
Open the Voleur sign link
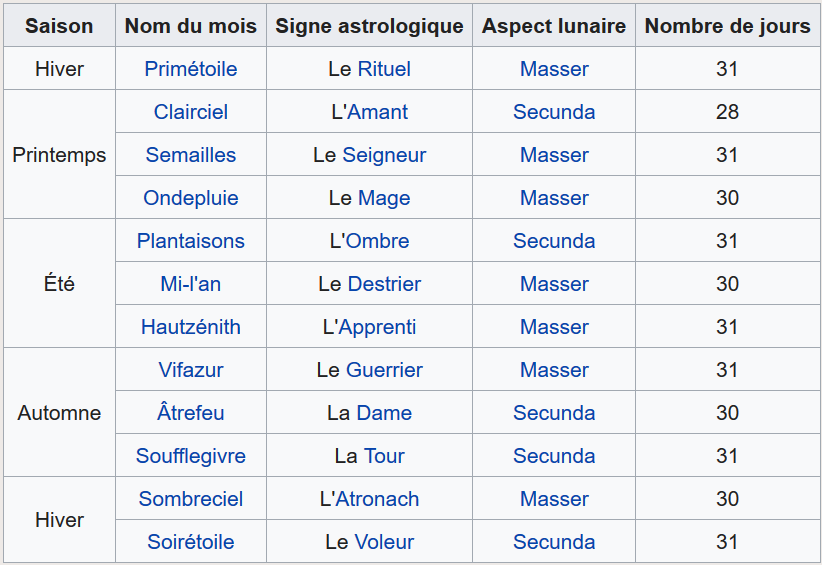coord(384,542)
